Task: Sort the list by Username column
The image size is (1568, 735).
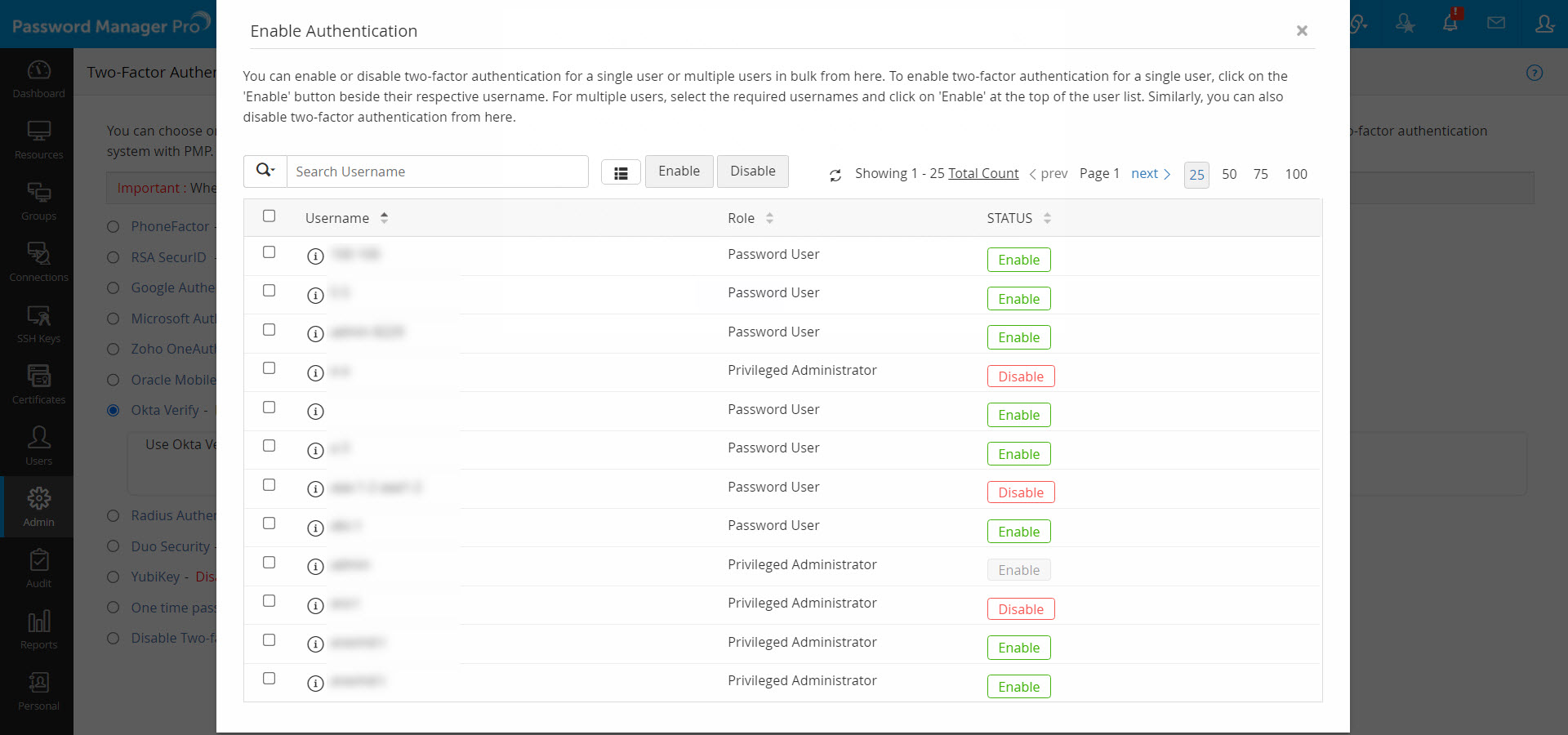Action: [384, 218]
